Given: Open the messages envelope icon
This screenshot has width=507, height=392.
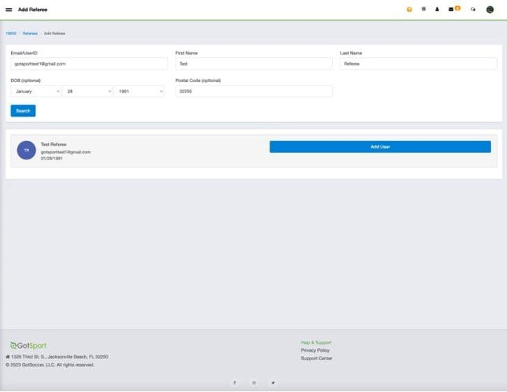Looking at the screenshot, I should (451, 9).
